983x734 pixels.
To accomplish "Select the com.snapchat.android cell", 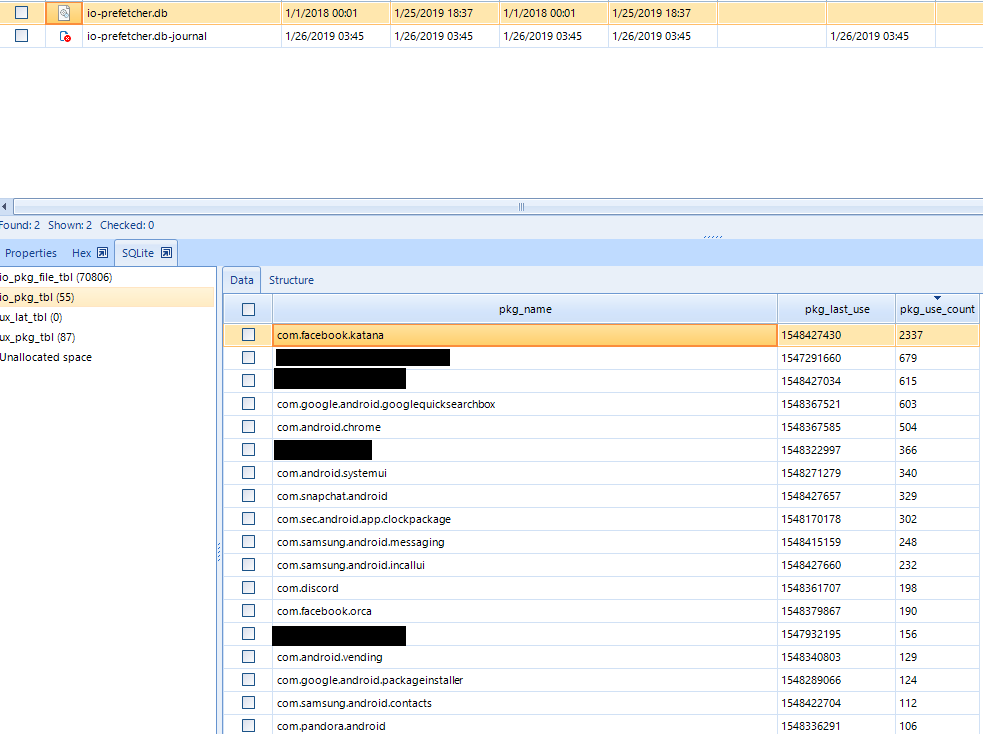I will (x=525, y=496).
